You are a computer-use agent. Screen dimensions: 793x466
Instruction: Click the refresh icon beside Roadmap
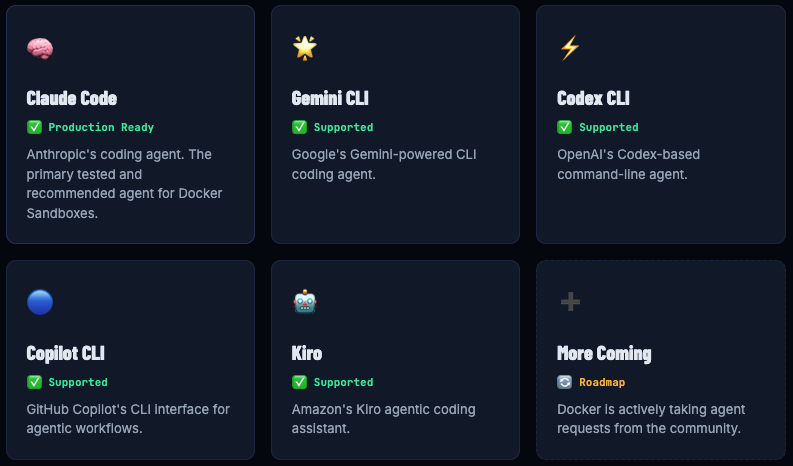[x=564, y=382]
